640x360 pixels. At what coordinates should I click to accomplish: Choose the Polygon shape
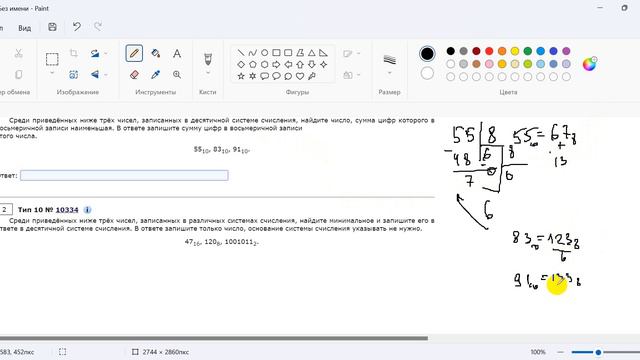click(x=300, y=53)
